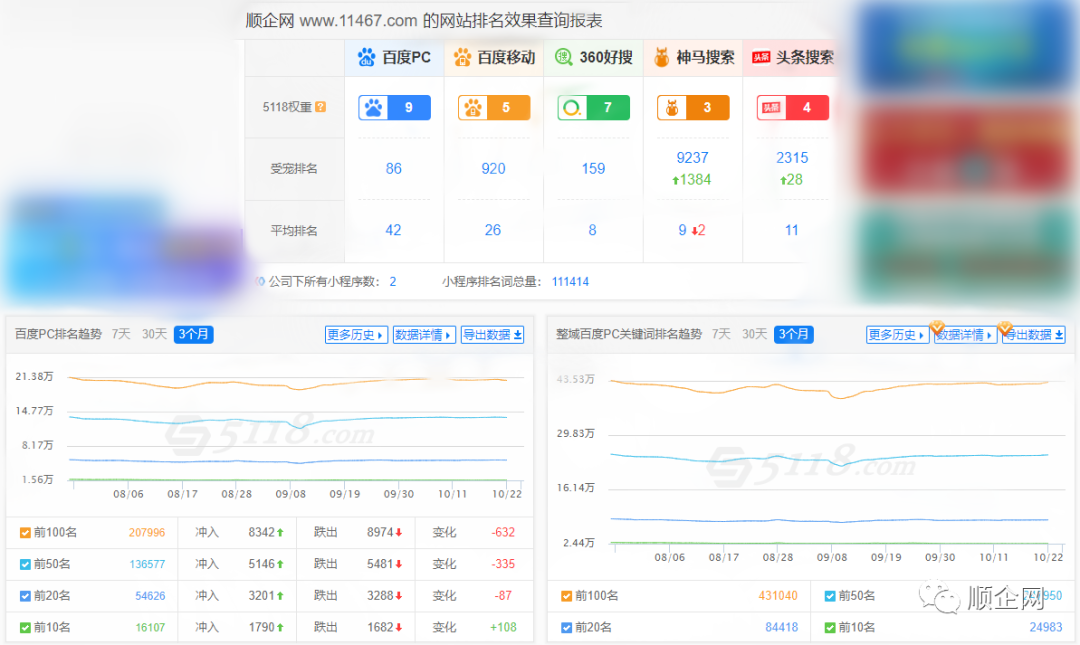1080x645 pixels.
Task: Click 头条搜索 平均排名 value 11
Action: [x=791, y=230]
